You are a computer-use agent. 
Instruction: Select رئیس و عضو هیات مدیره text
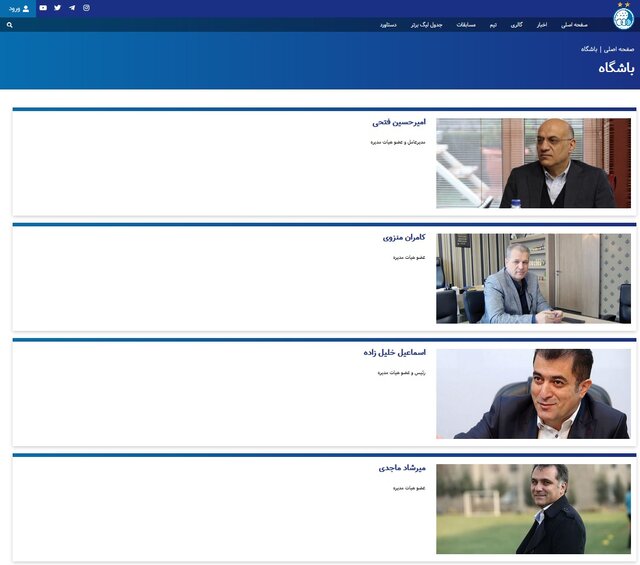pyautogui.click(x=402, y=373)
